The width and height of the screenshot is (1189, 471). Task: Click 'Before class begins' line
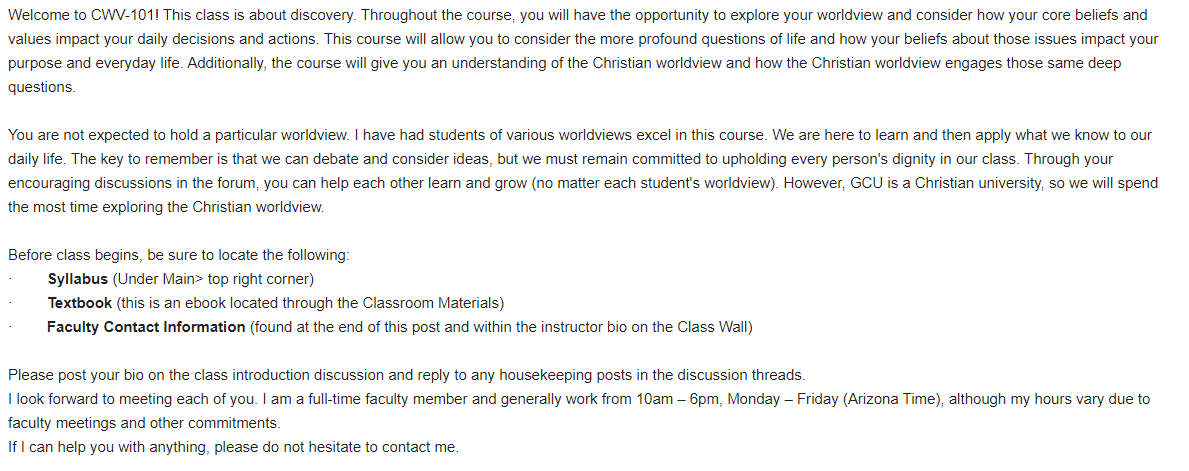tap(179, 256)
